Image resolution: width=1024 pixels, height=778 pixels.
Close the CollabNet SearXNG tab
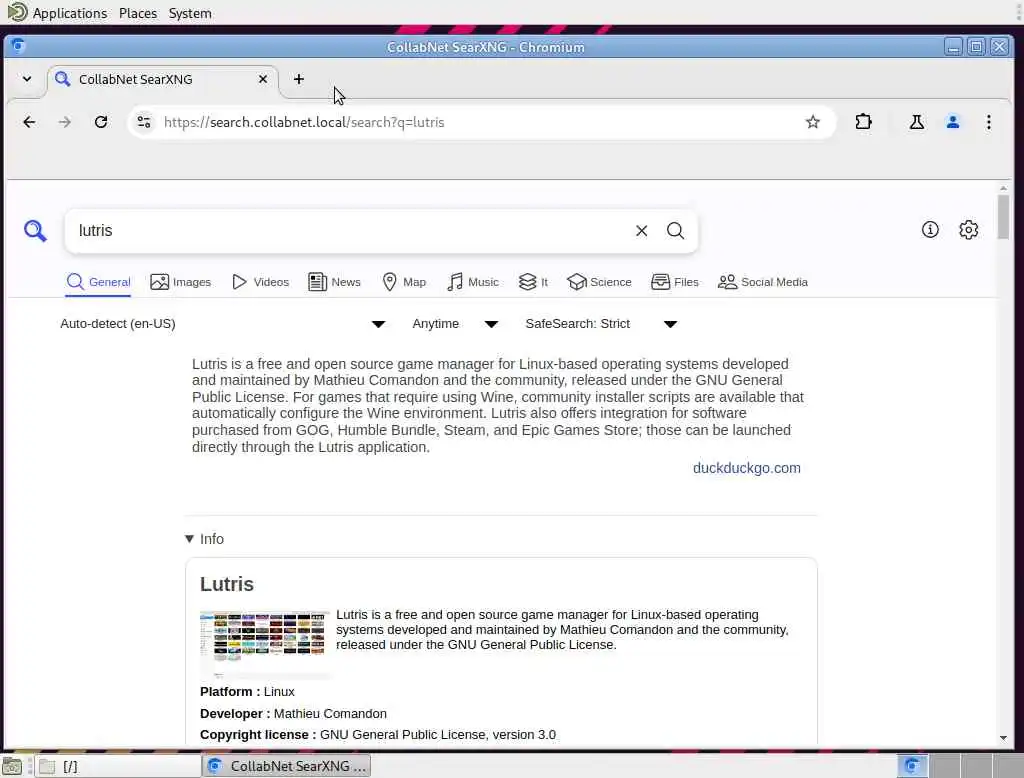click(263, 79)
